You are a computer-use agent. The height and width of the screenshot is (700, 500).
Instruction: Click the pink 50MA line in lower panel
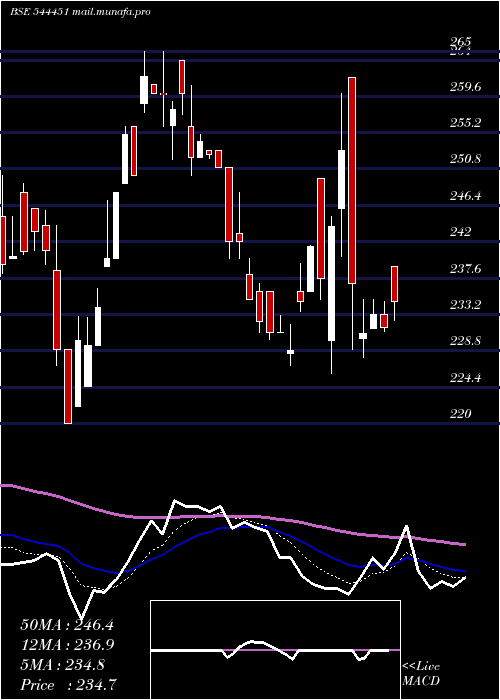coord(232,517)
